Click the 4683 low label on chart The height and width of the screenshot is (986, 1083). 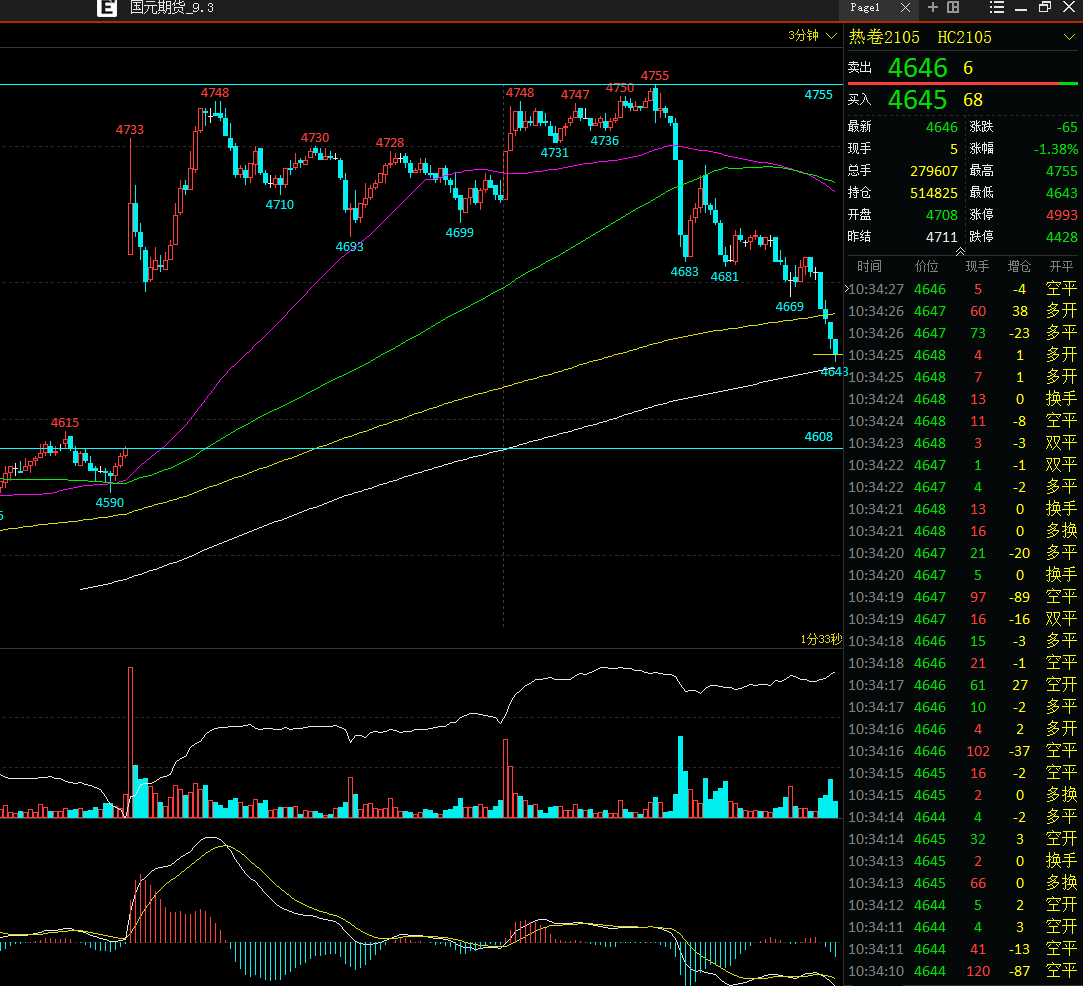pos(684,271)
